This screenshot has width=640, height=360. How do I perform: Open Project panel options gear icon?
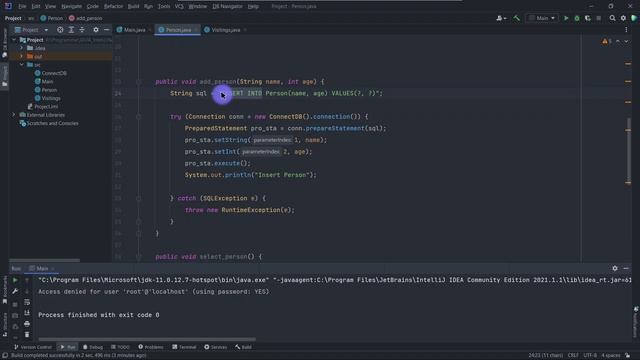[96, 30]
